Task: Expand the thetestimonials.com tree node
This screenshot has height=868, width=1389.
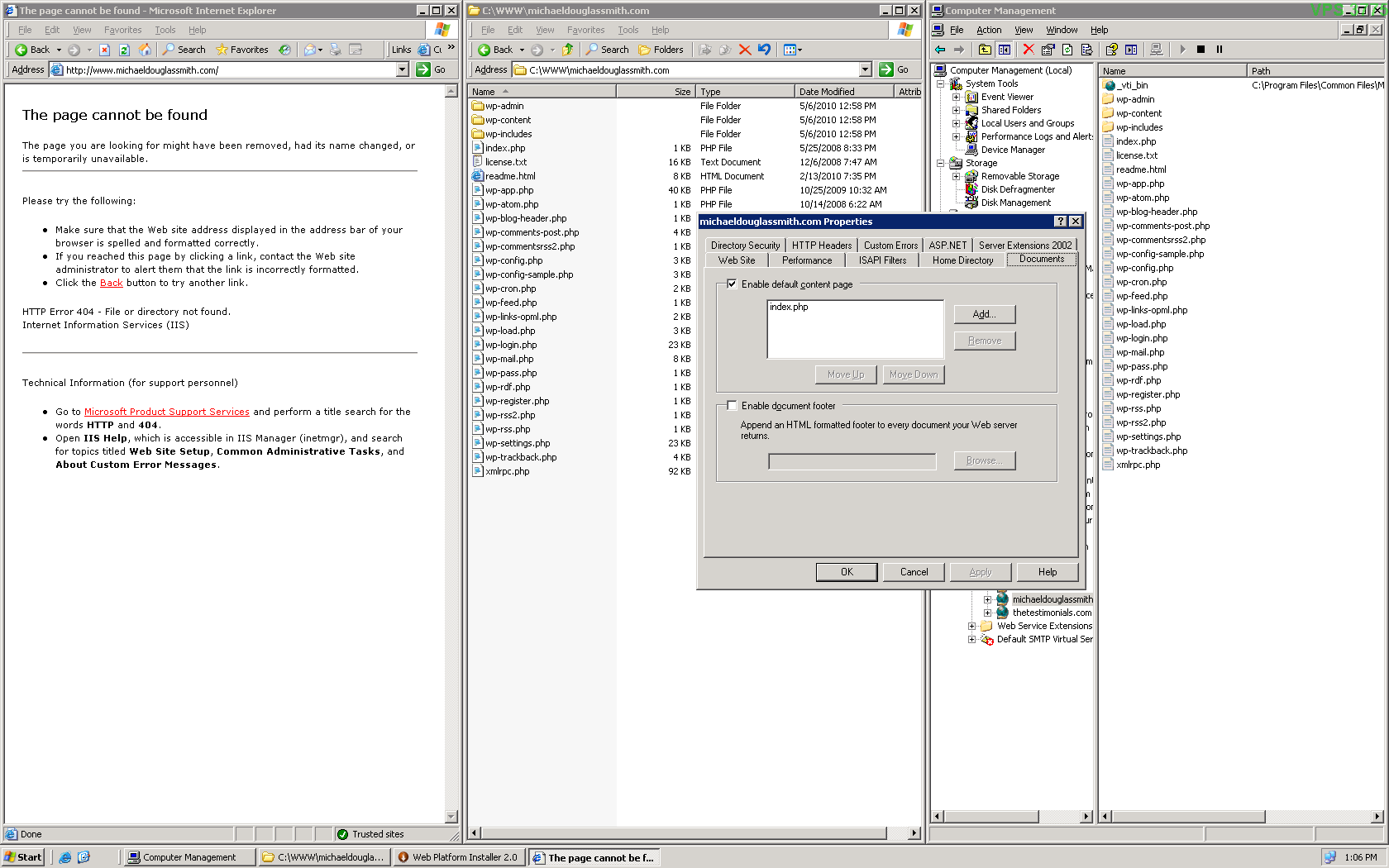Action: coord(987,613)
